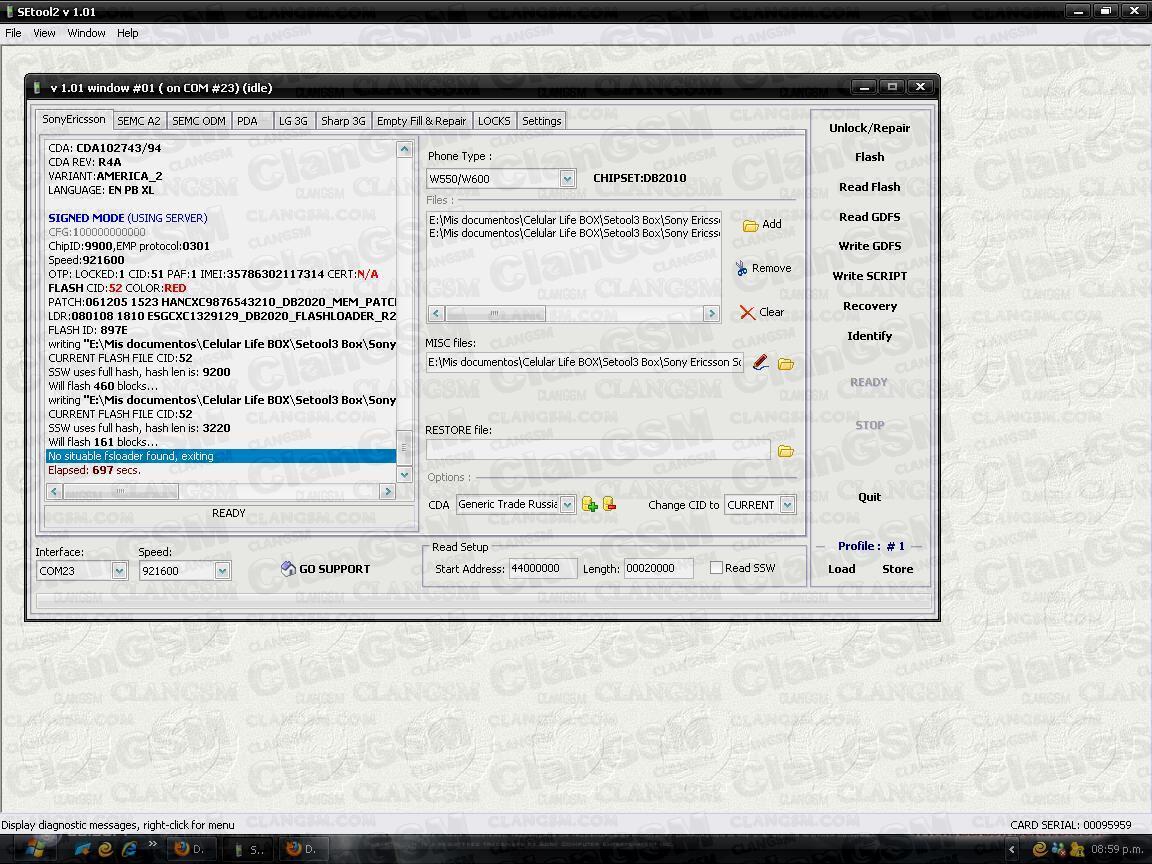Click the remove CDA red minus icon

[x=609, y=504]
